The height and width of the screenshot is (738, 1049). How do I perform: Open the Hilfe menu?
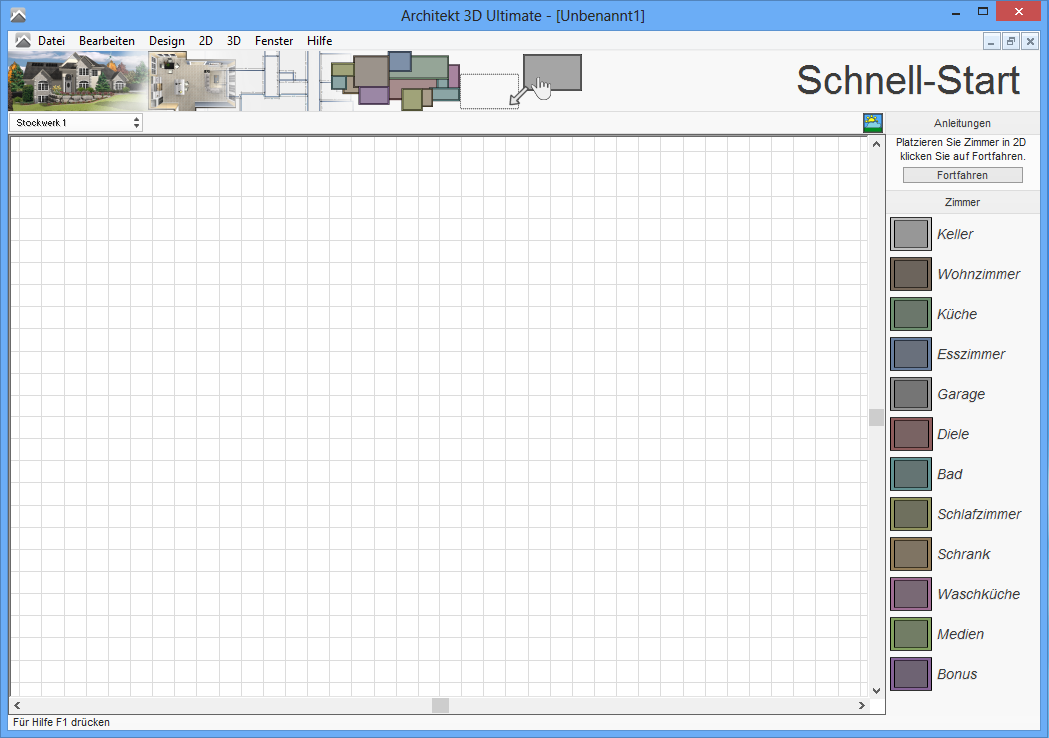pyautogui.click(x=320, y=41)
